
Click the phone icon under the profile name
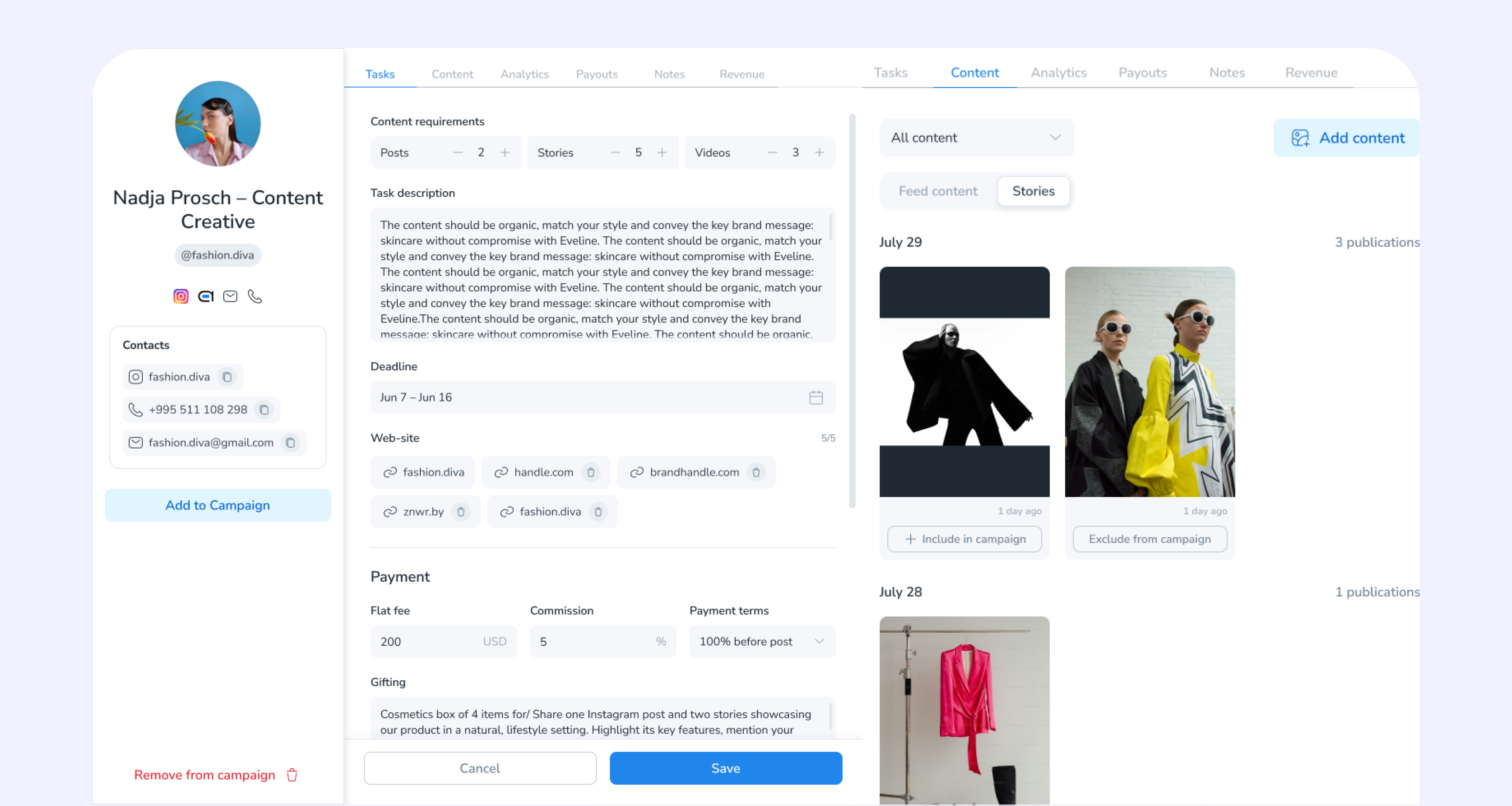(255, 296)
